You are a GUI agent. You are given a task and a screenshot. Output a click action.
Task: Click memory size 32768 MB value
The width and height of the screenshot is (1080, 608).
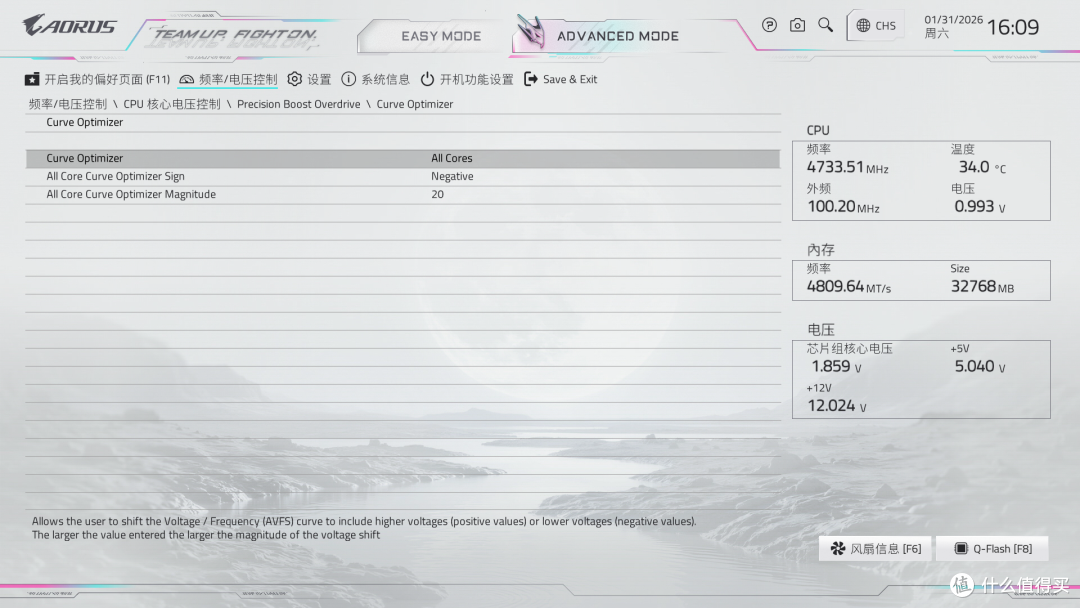coord(982,286)
